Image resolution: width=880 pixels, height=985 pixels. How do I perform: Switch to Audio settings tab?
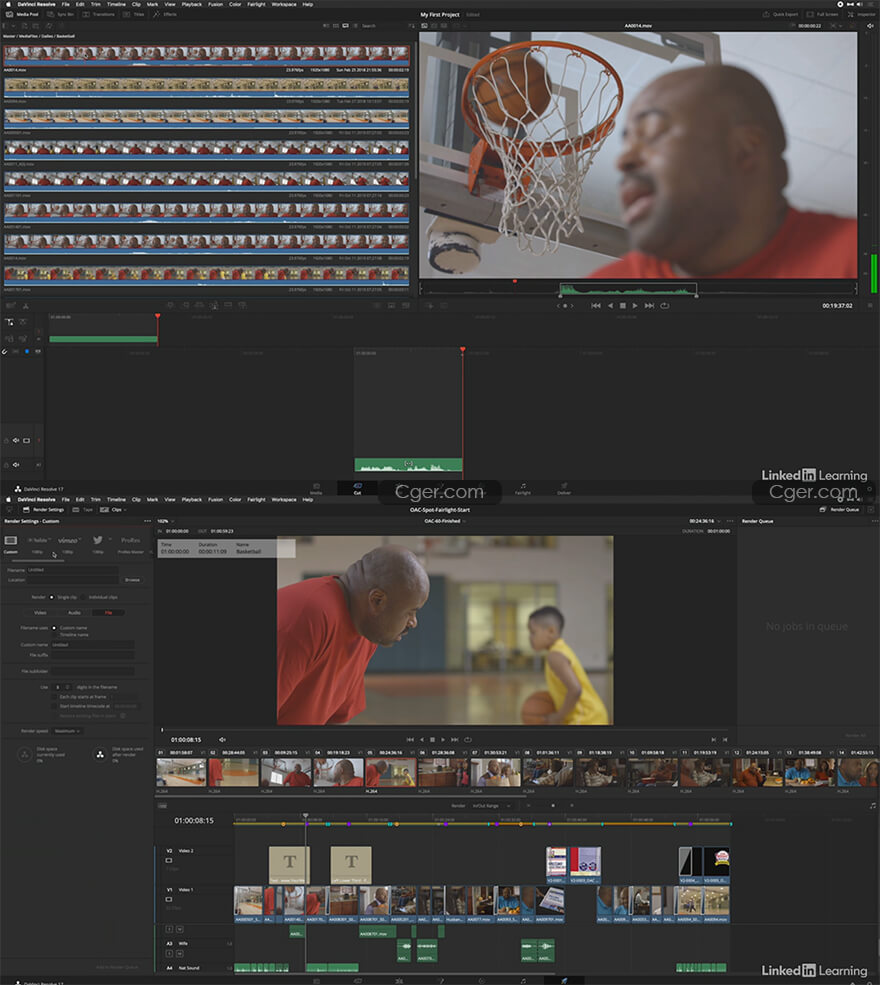[x=74, y=612]
